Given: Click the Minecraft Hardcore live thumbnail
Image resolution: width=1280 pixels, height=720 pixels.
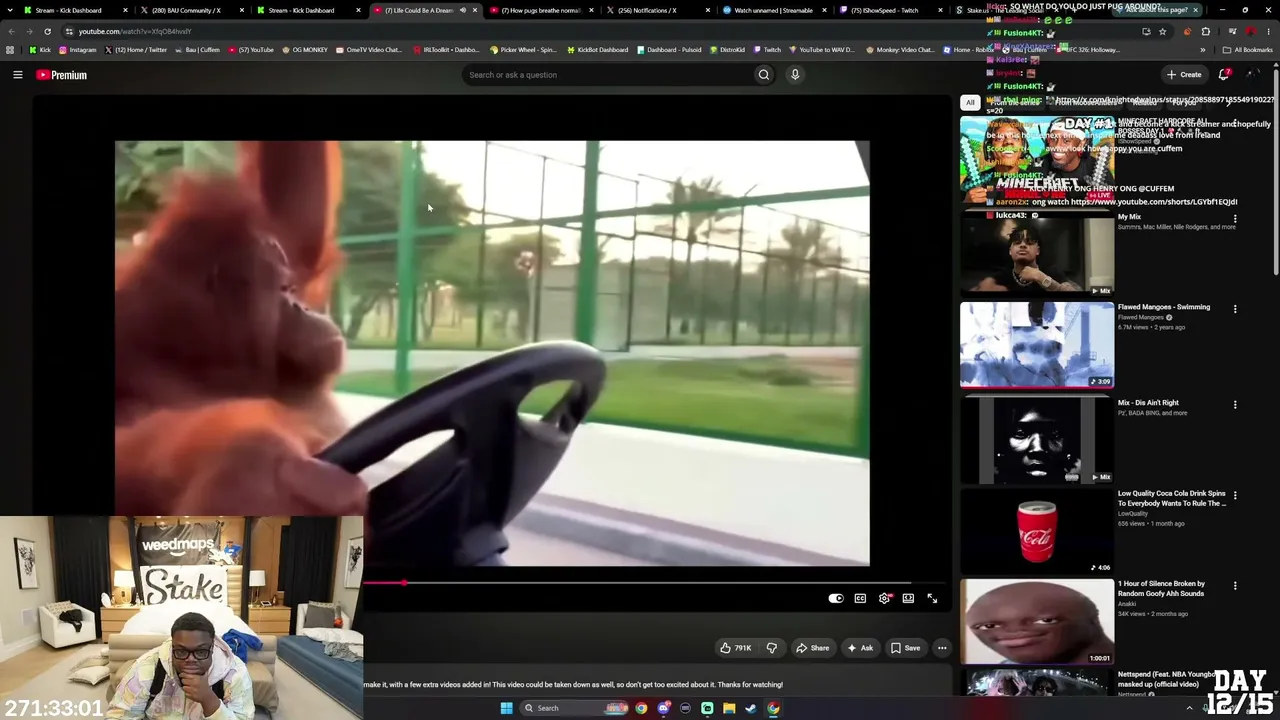Looking at the screenshot, I should click(x=1037, y=160).
